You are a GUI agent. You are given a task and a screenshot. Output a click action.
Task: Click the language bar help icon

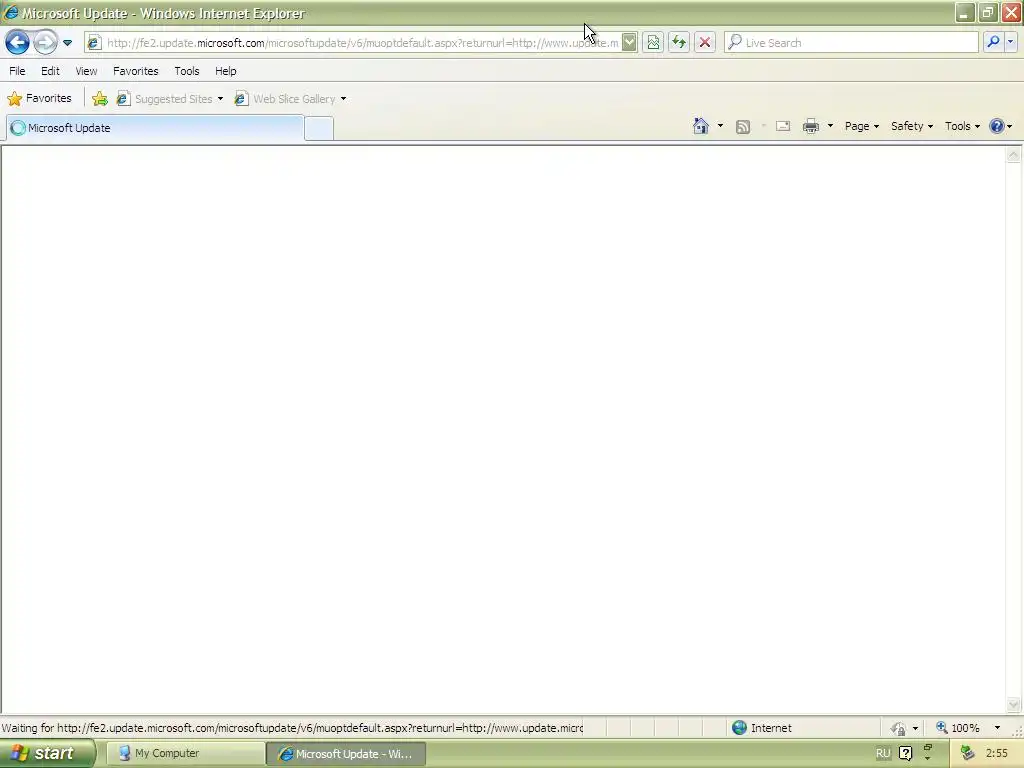pos(905,753)
